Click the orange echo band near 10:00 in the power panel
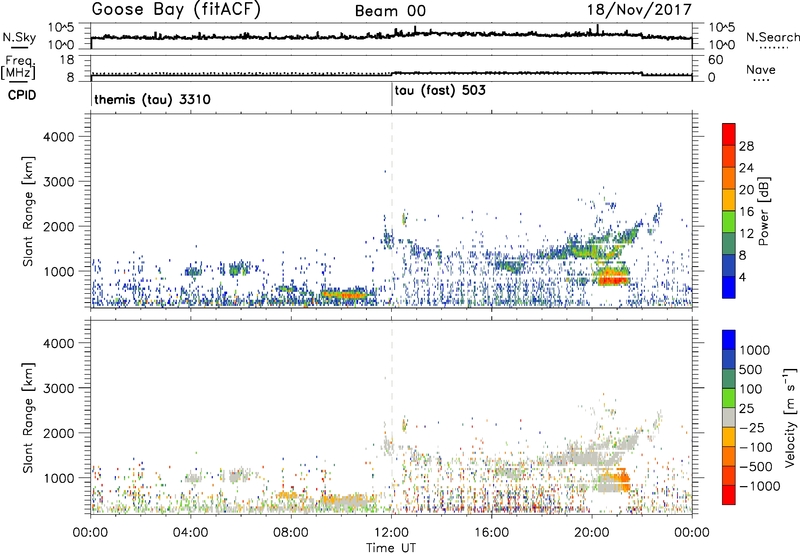The height and width of the screenshot is (554, 800). [343, 294]
